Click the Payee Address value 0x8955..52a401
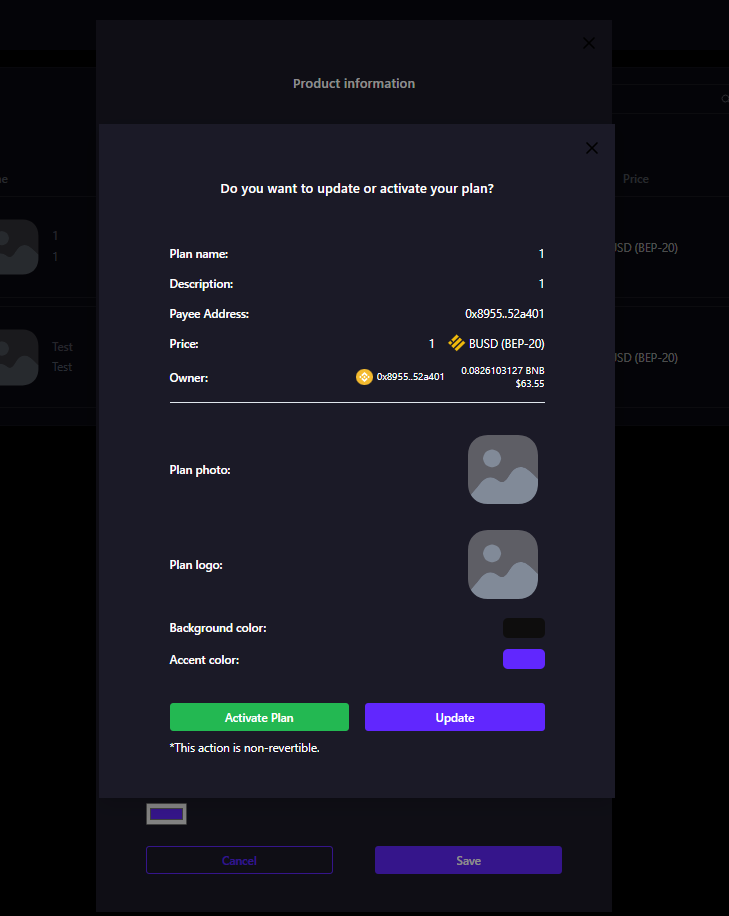The height and width of the screenshot is (916, 729). pyautogui.click(x=504, y=314)
